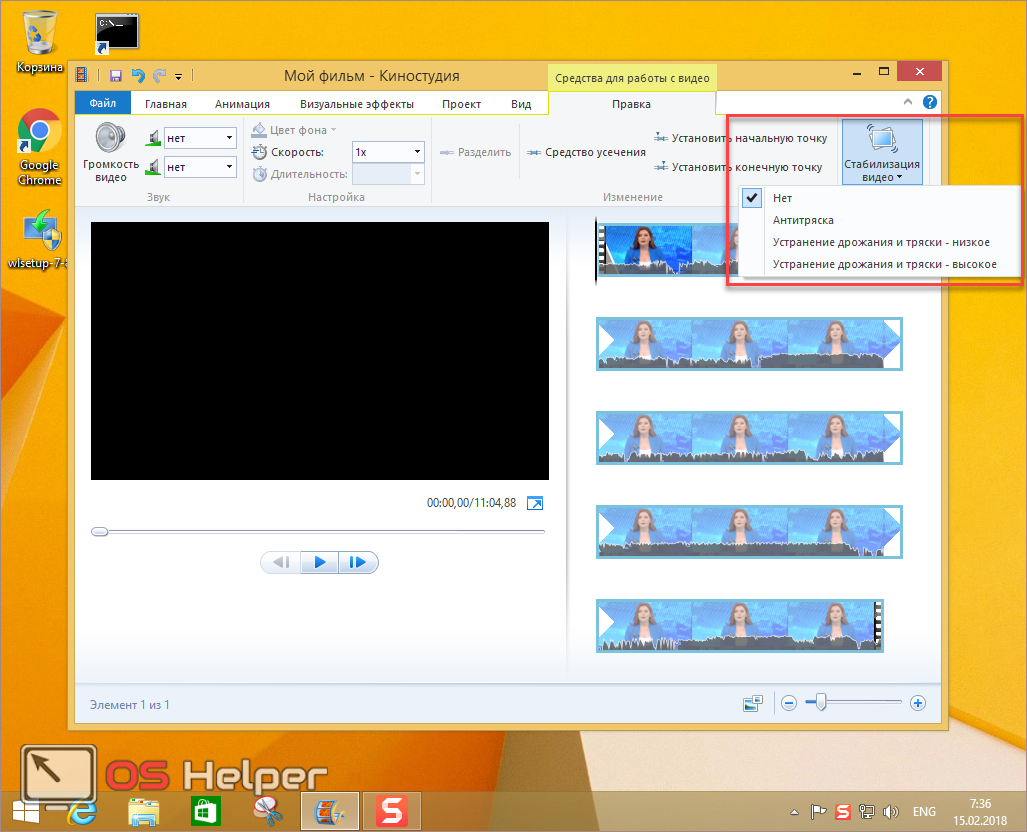
Task: Open the Анимация tab
Action: pyautogui.click(x=242, y=104)
